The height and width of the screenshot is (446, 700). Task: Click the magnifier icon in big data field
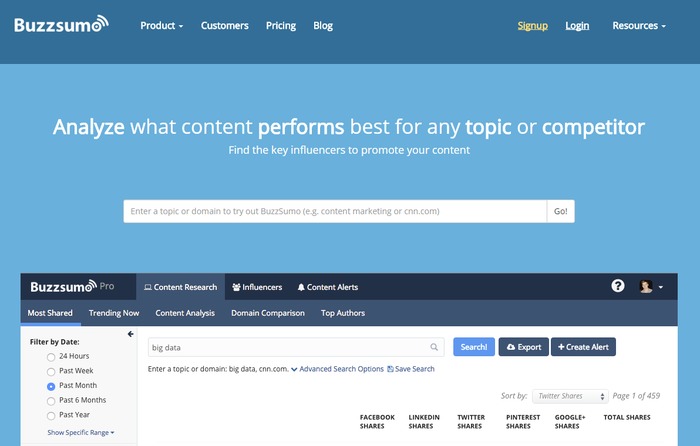coord(434,347)
